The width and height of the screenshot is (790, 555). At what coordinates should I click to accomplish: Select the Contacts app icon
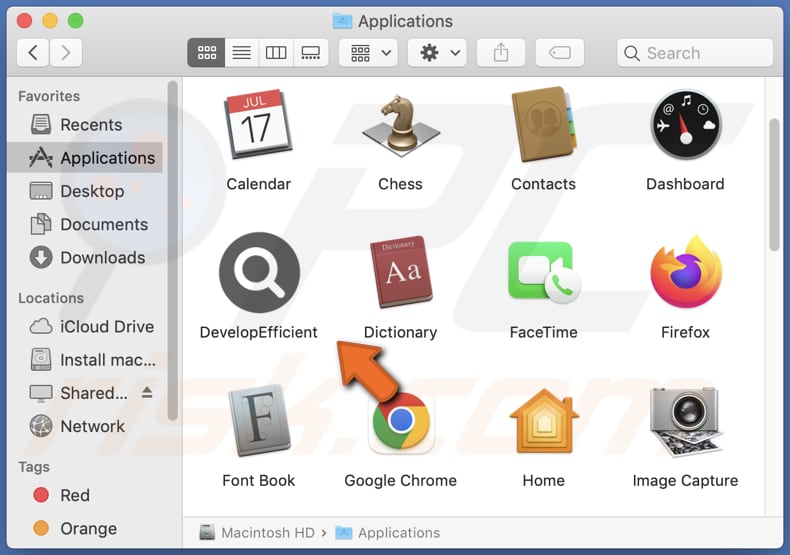(543, 124)
